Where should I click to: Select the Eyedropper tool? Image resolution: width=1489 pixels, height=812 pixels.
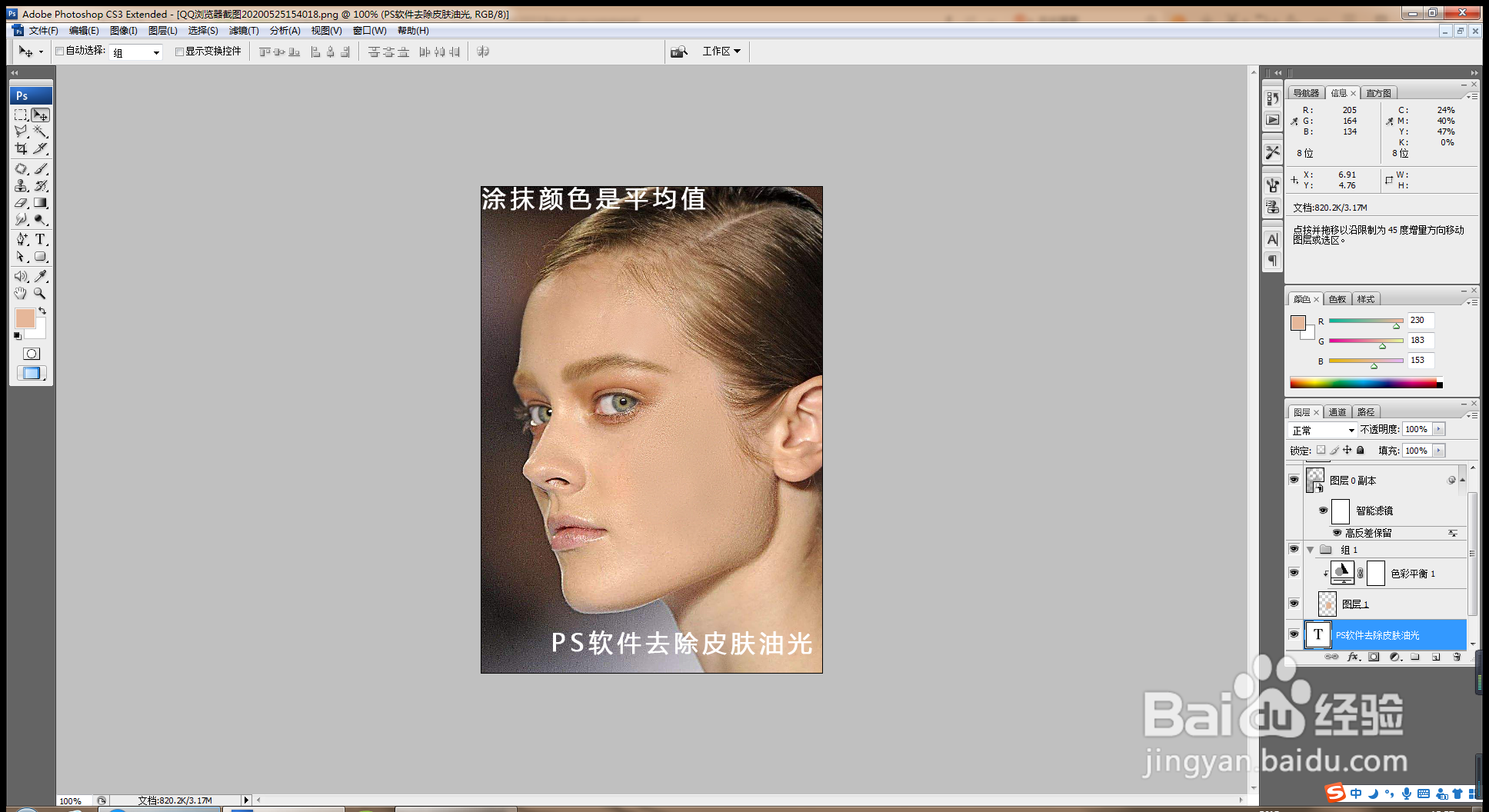tap(41, 276)
